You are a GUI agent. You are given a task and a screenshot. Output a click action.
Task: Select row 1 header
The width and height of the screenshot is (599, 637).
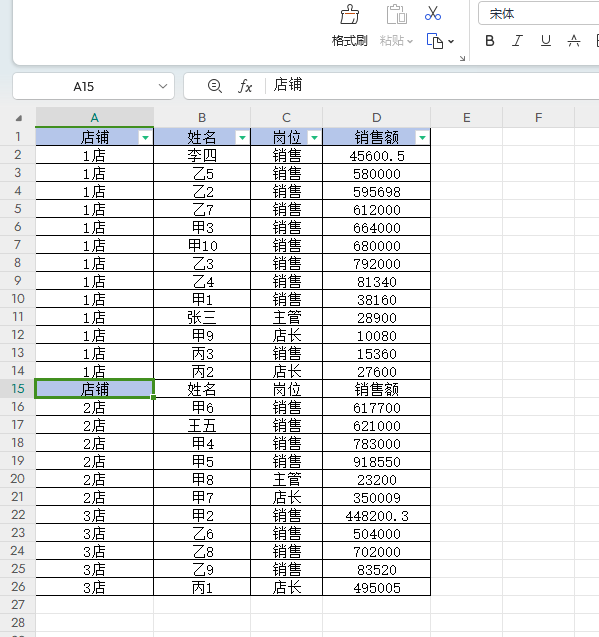tap(18, 137)
